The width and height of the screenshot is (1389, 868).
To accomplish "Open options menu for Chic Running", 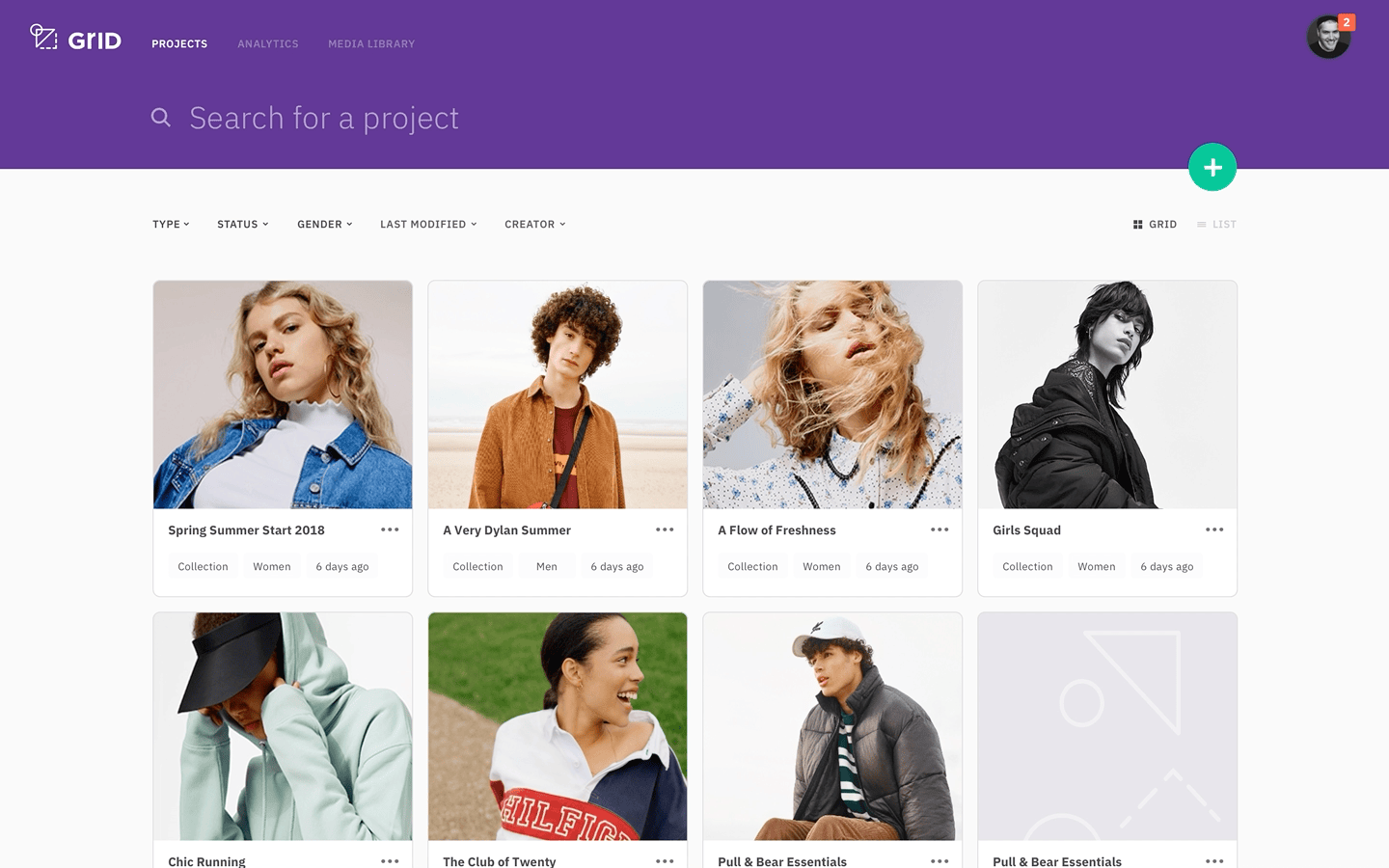I will pyautogui.click(x=390, y=861).
